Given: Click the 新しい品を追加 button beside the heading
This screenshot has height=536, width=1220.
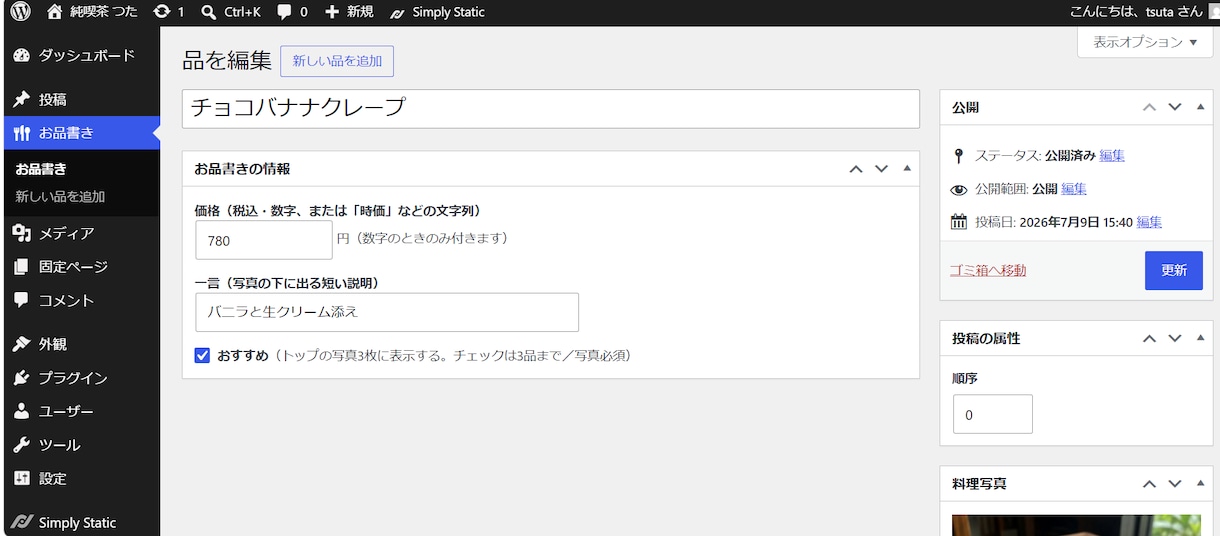Looking at the screenshot, I should pos(337,61).
